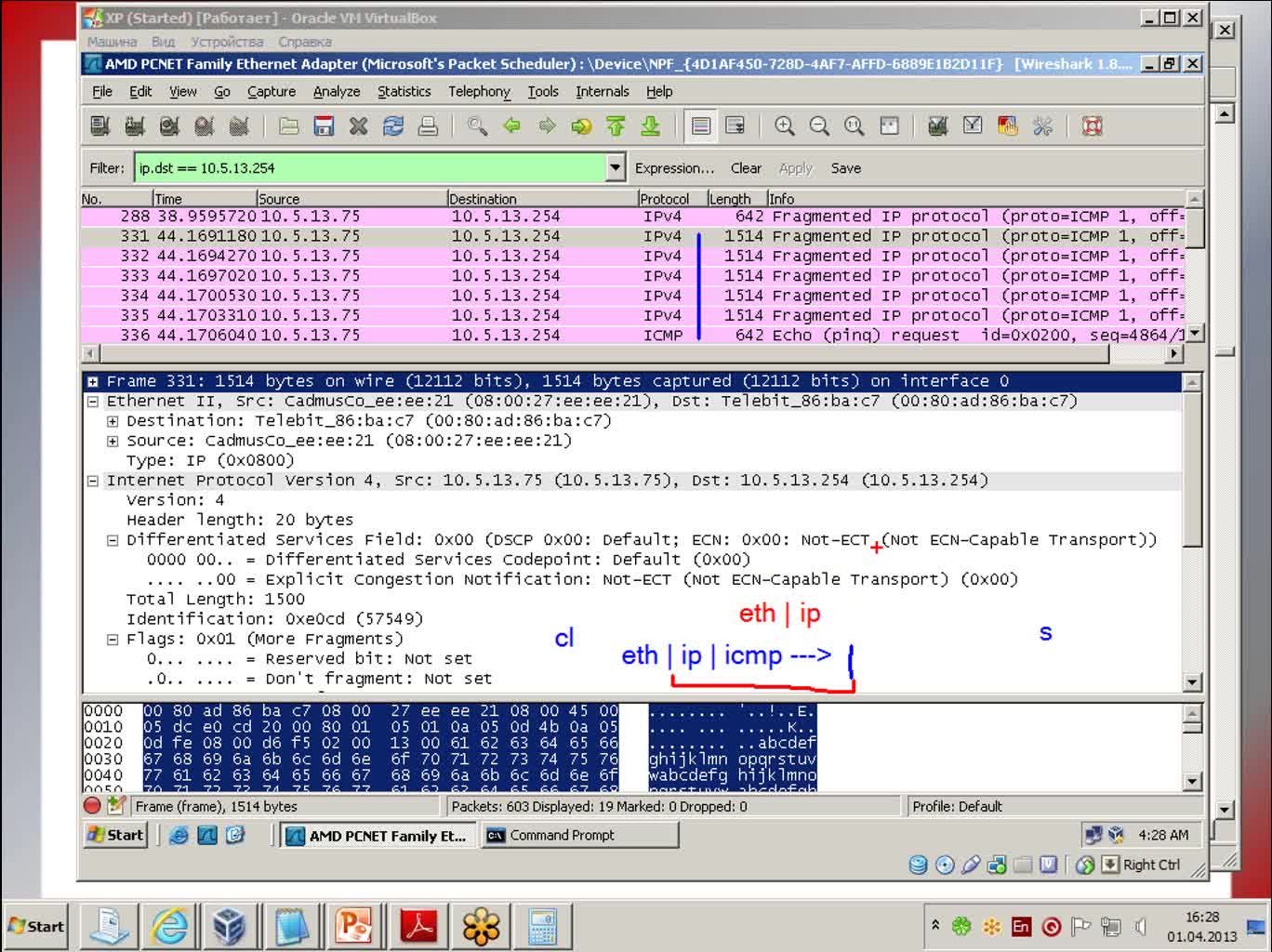Save this capture file

[x=323, y=126]
